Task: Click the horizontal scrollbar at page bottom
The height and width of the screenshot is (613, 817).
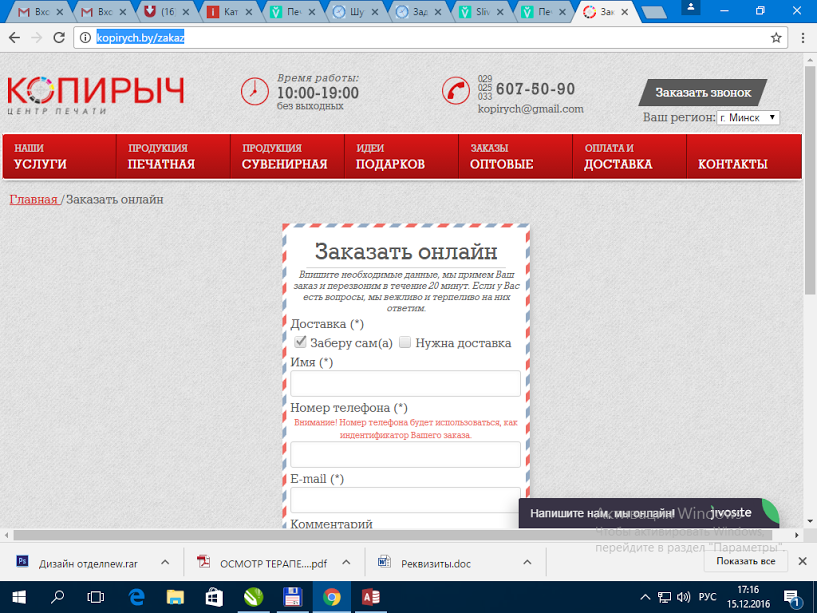Action: [x=400, y=535]
